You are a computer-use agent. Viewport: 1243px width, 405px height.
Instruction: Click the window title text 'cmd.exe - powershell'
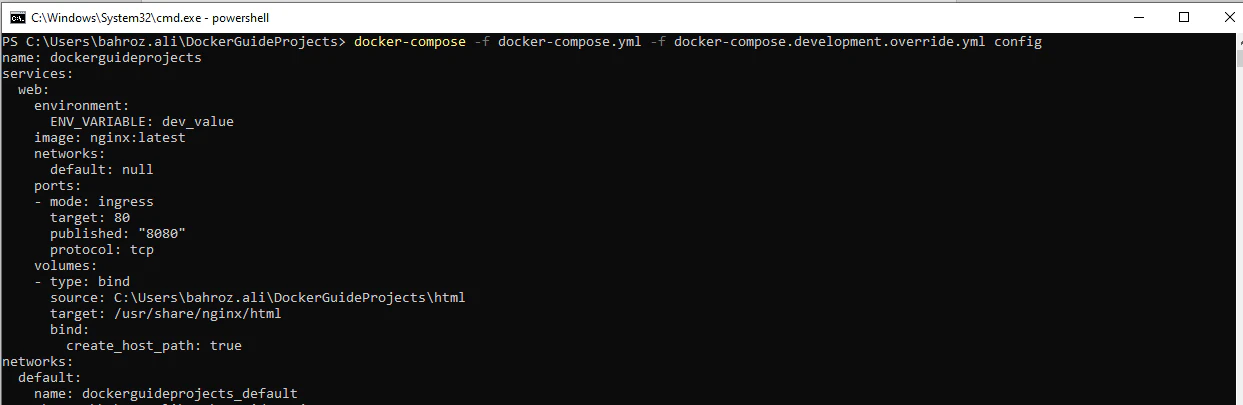pyautogui.click(x=150, y=18)
